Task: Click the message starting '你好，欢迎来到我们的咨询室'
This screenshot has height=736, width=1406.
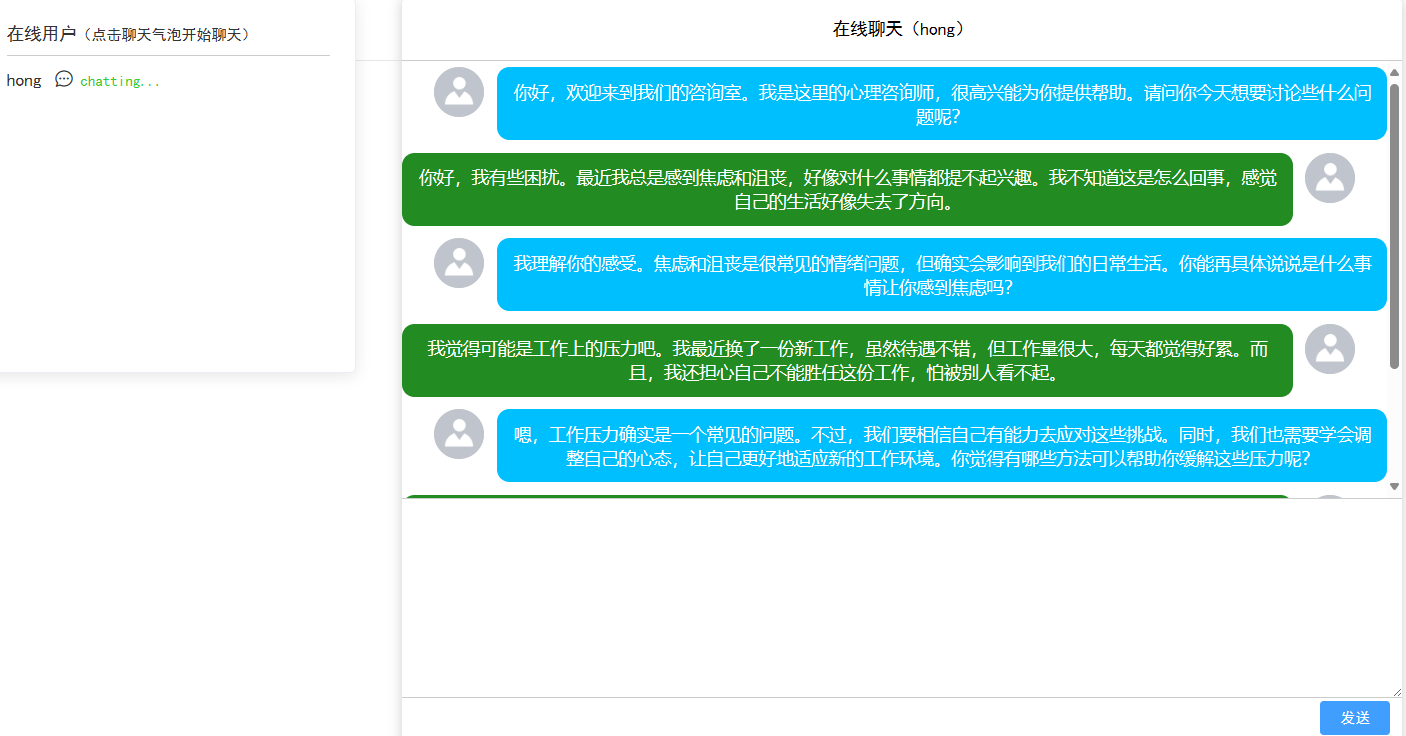Action: pos(942,104)
